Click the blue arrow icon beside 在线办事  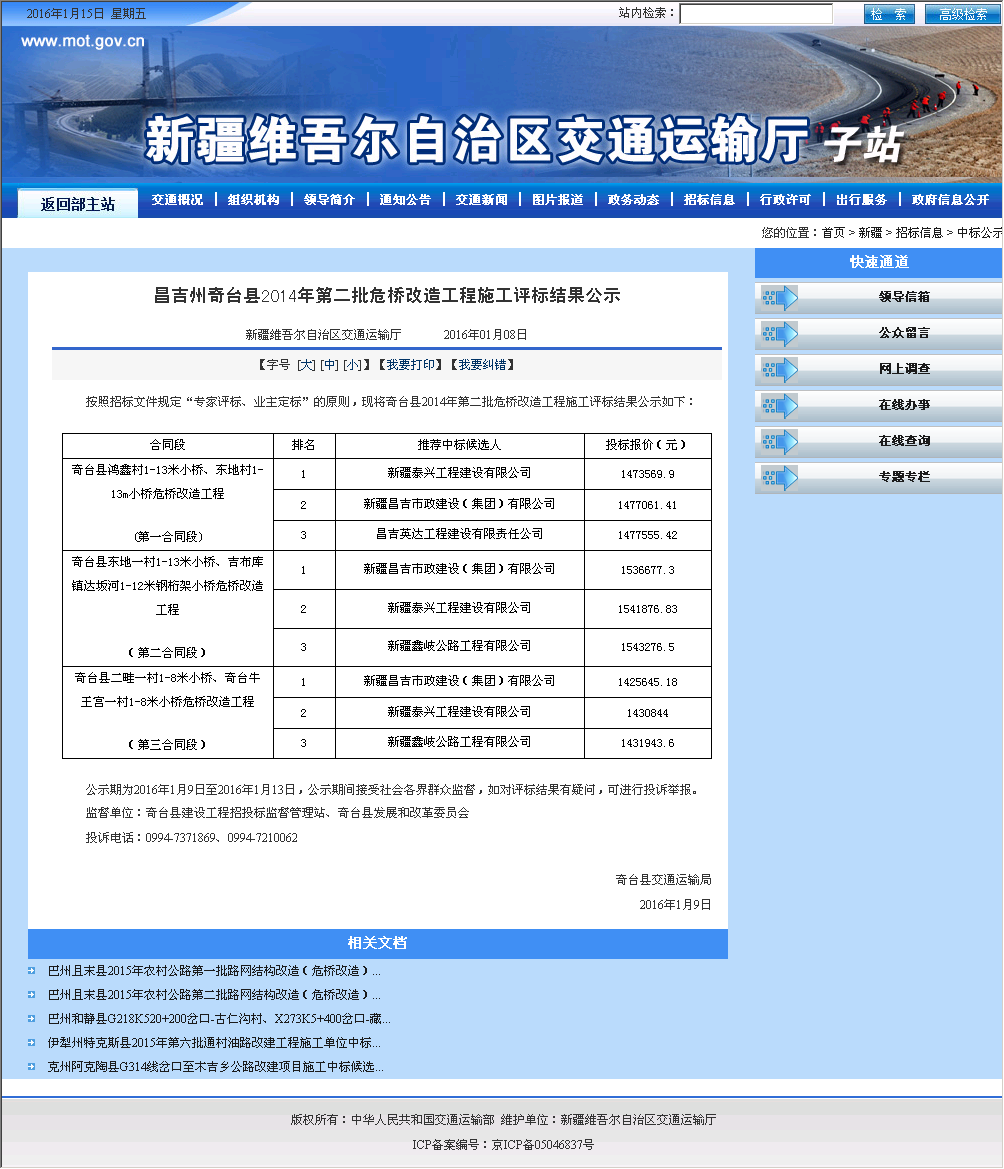[780, 406]
